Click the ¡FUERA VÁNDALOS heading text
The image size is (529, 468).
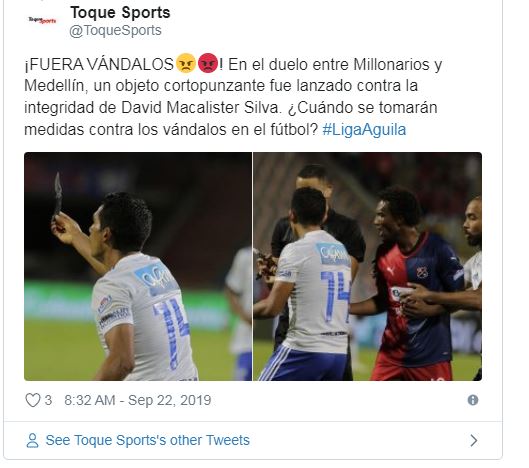click(x=99, y=64)
